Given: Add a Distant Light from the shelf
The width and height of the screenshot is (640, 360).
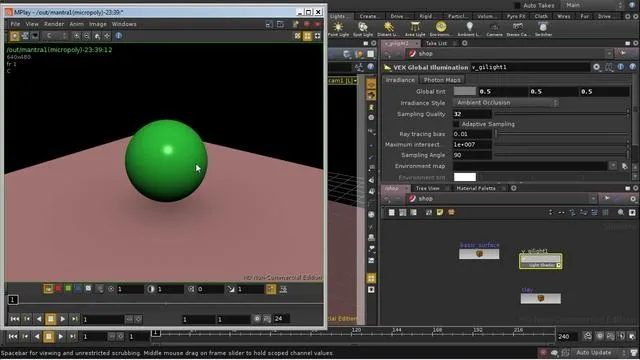Looking at the screenshot, I should (388, 29).
